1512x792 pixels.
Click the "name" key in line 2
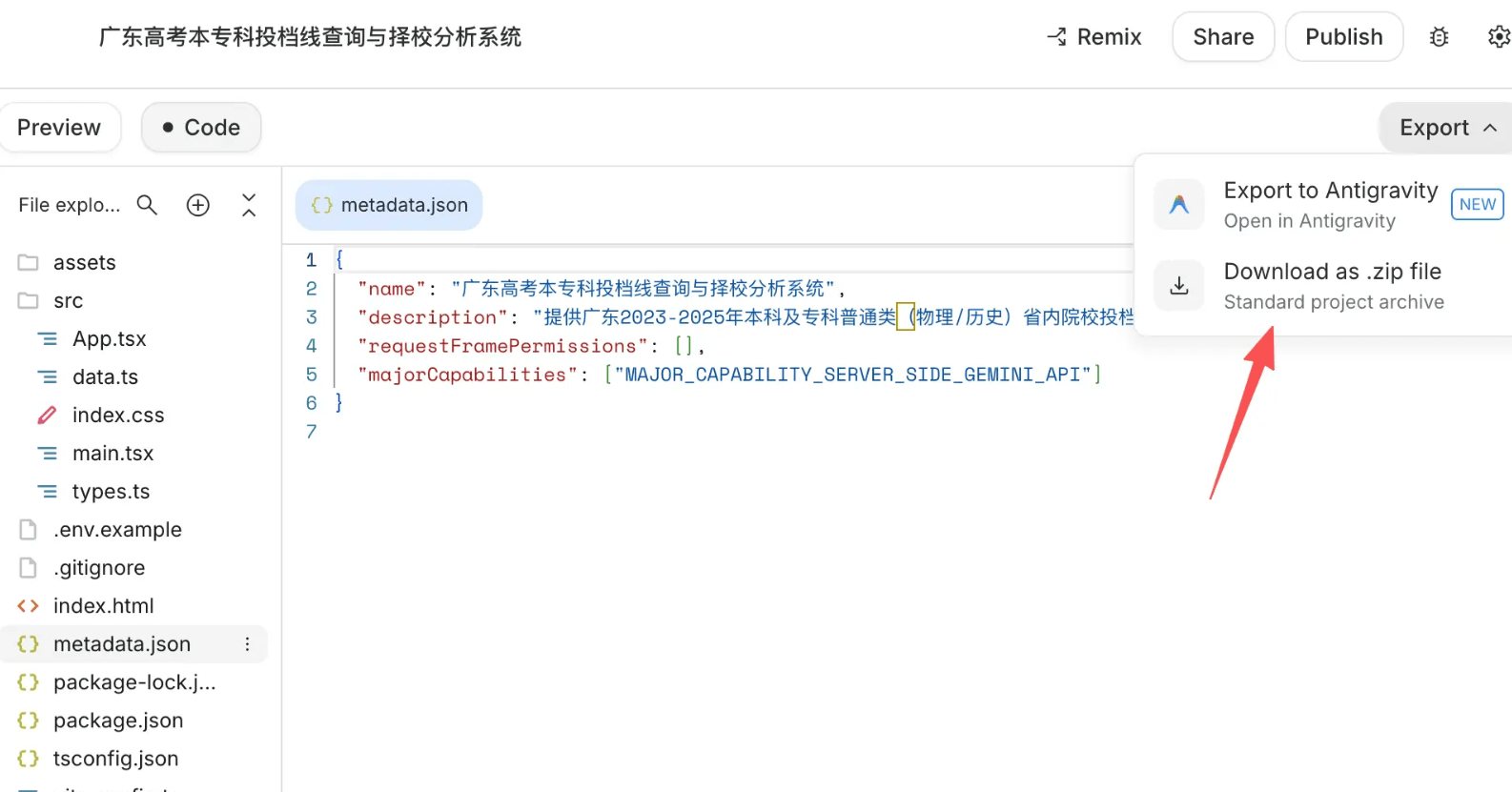tap(391, 289)
